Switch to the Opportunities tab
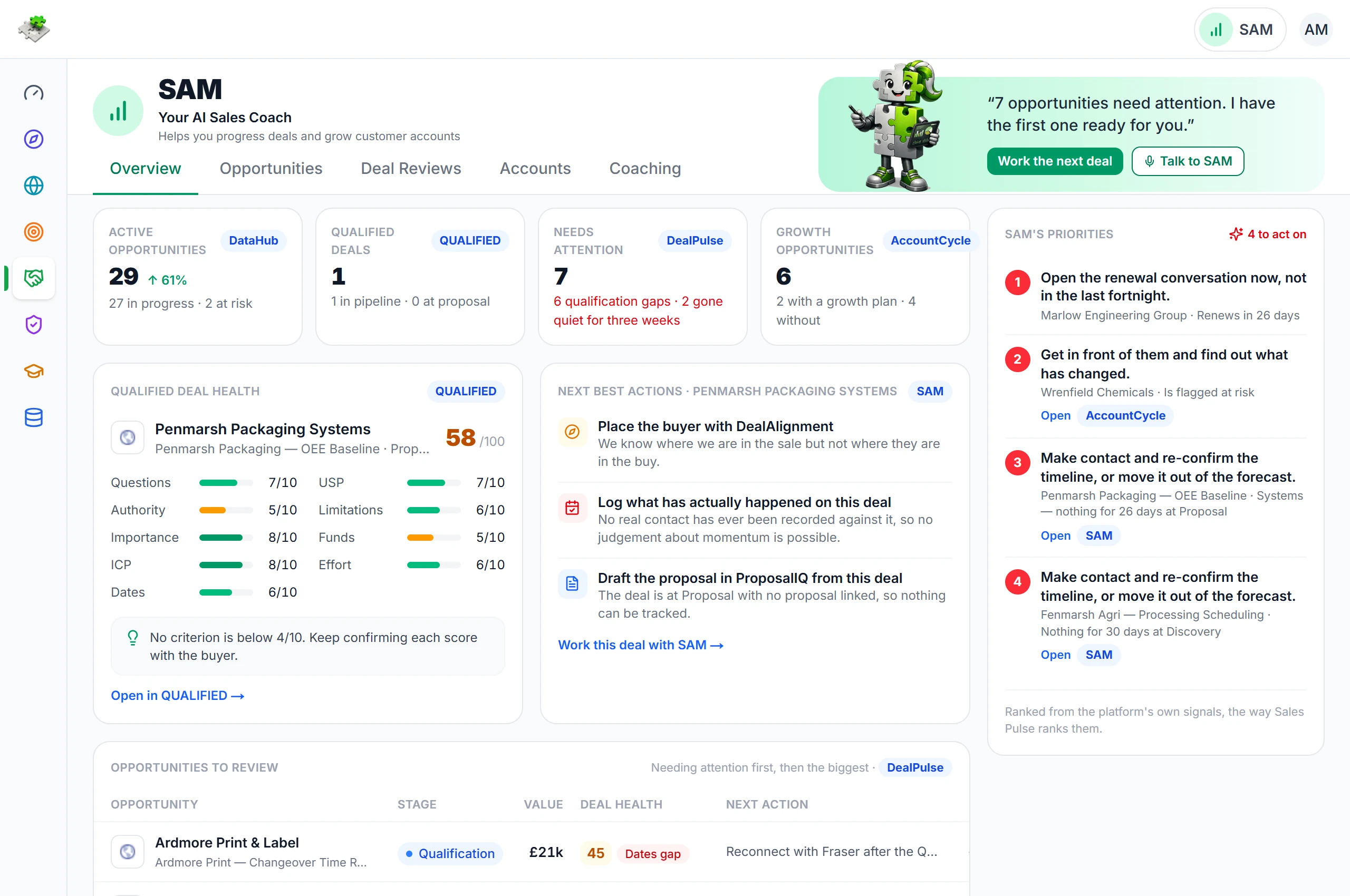Screen dimensions: 1350x896 pyautogui.click(x=271, y=169)
